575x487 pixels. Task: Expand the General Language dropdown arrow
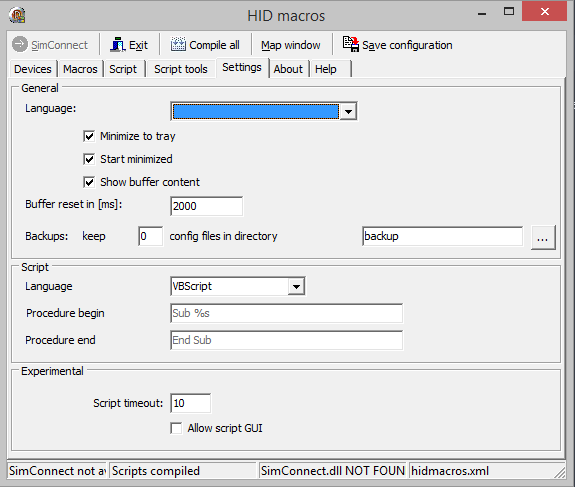coord(348,111)
